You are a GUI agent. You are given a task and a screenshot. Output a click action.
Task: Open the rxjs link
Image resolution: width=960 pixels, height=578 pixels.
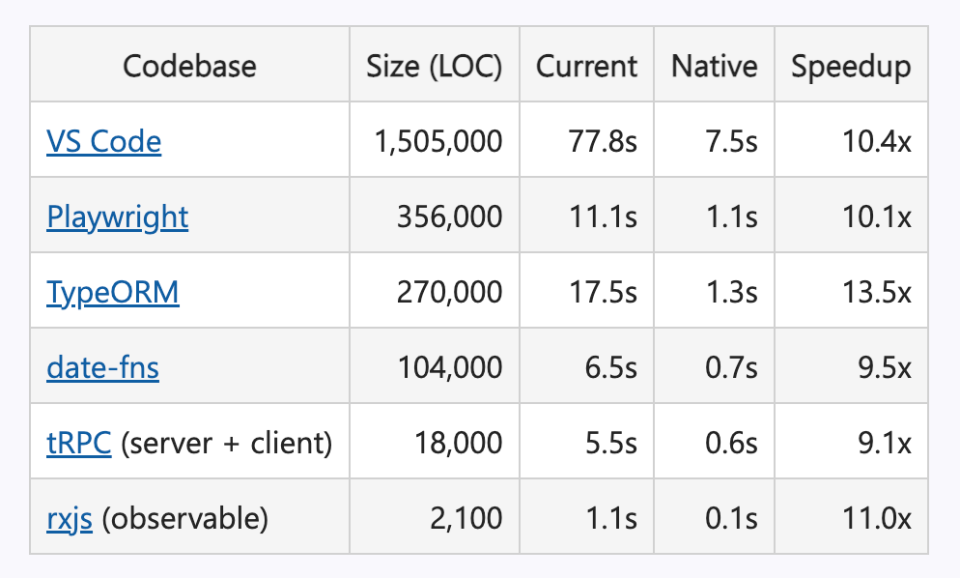click(x=69, y=518)
